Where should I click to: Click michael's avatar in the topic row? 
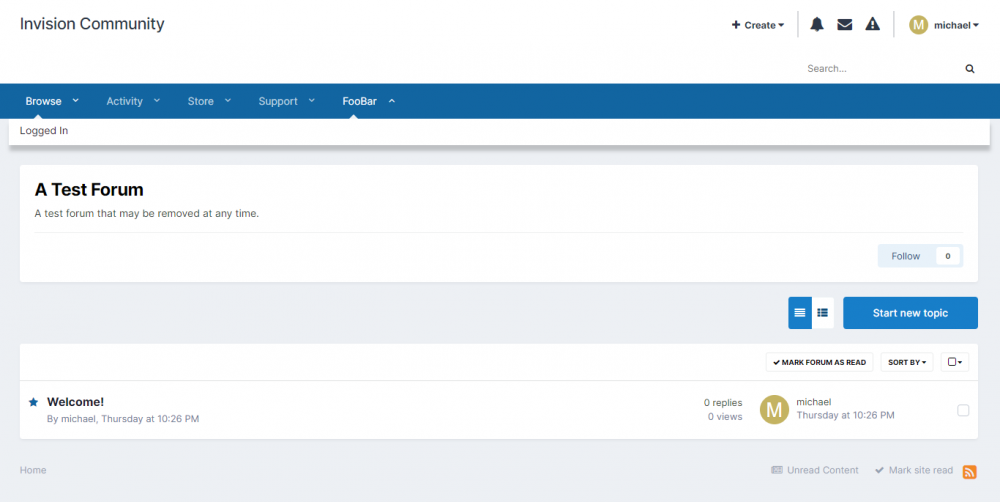774,409
